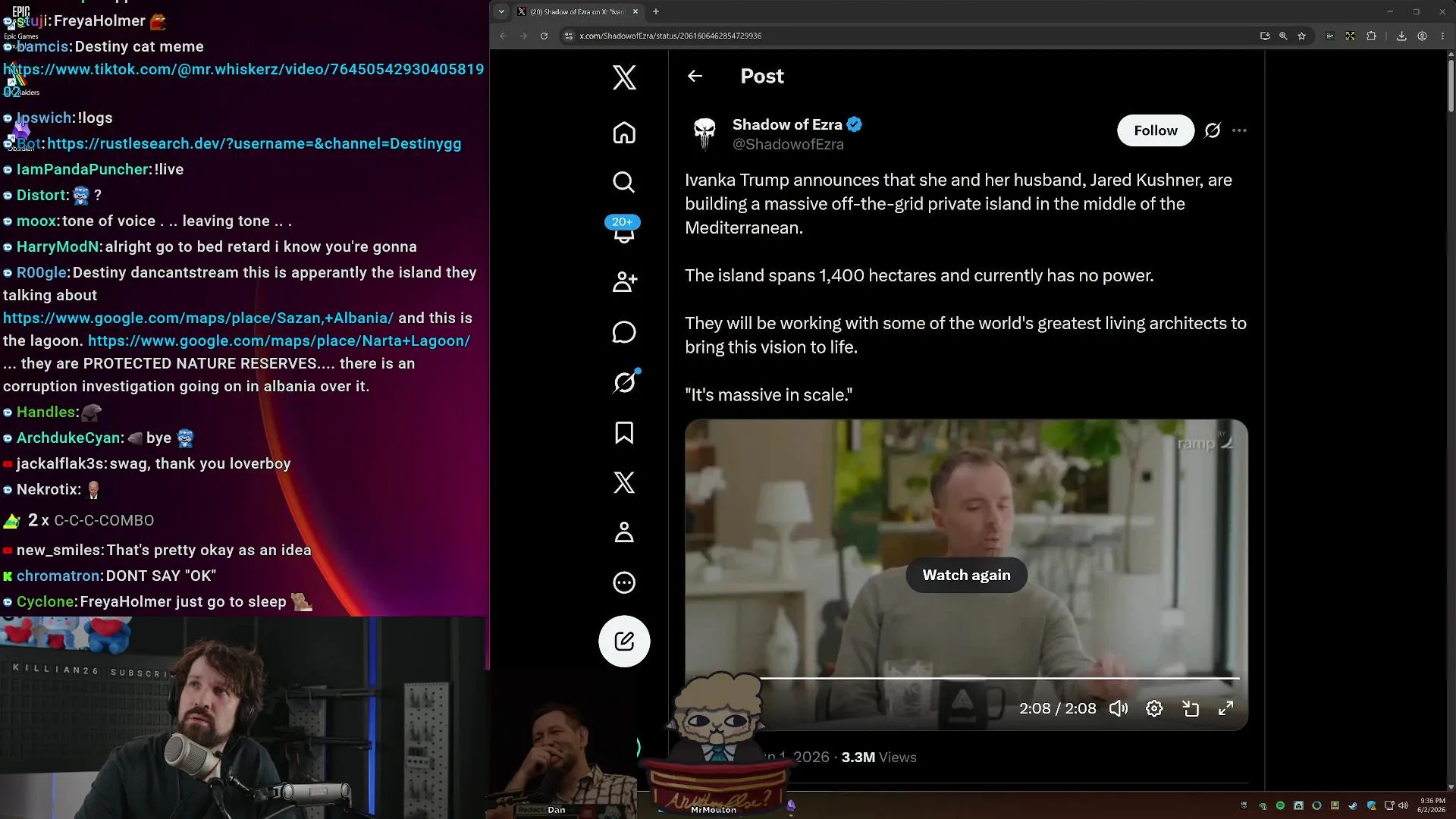Select the Shadow of Ezra browser tab
Screen dimensions: 1456x819
[578, 11]
